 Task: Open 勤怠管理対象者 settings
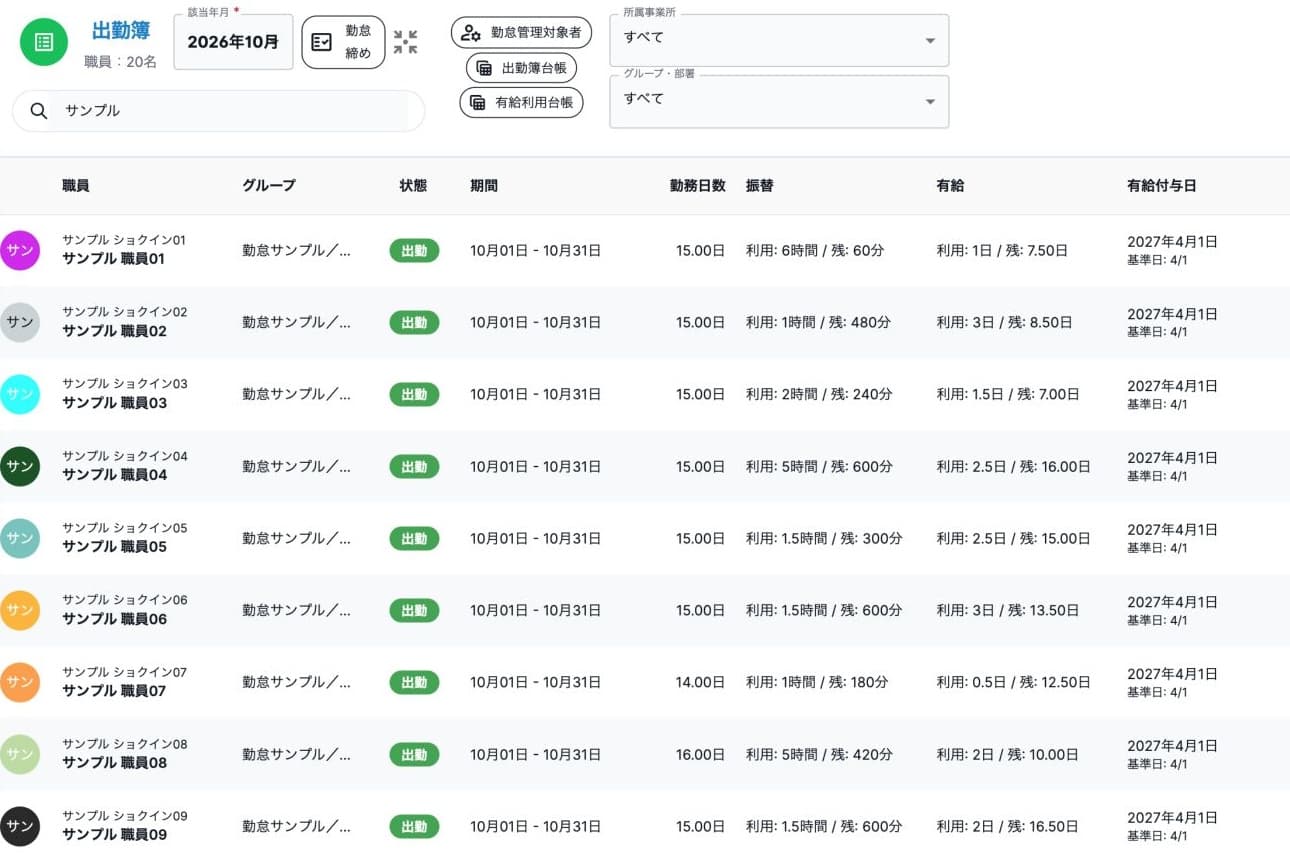tap(521, 32)
